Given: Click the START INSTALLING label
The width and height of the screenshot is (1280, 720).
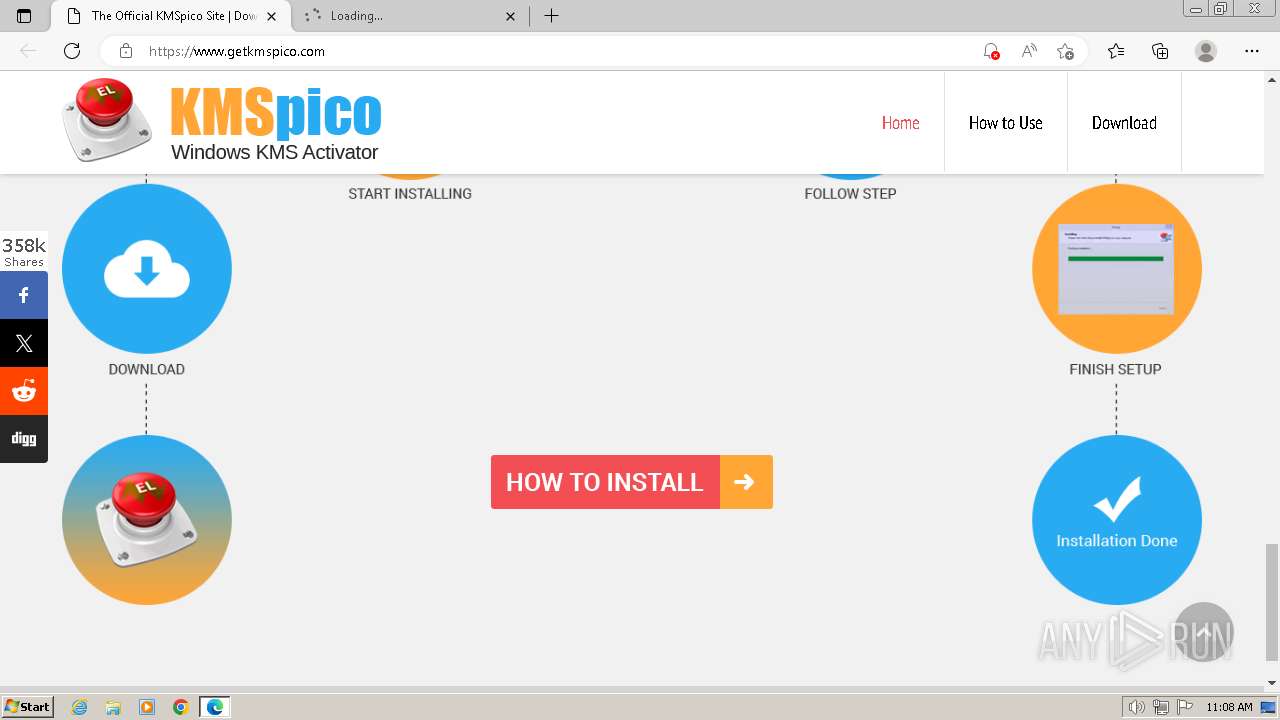Looking at the screenshot, I should pos(410,194).
